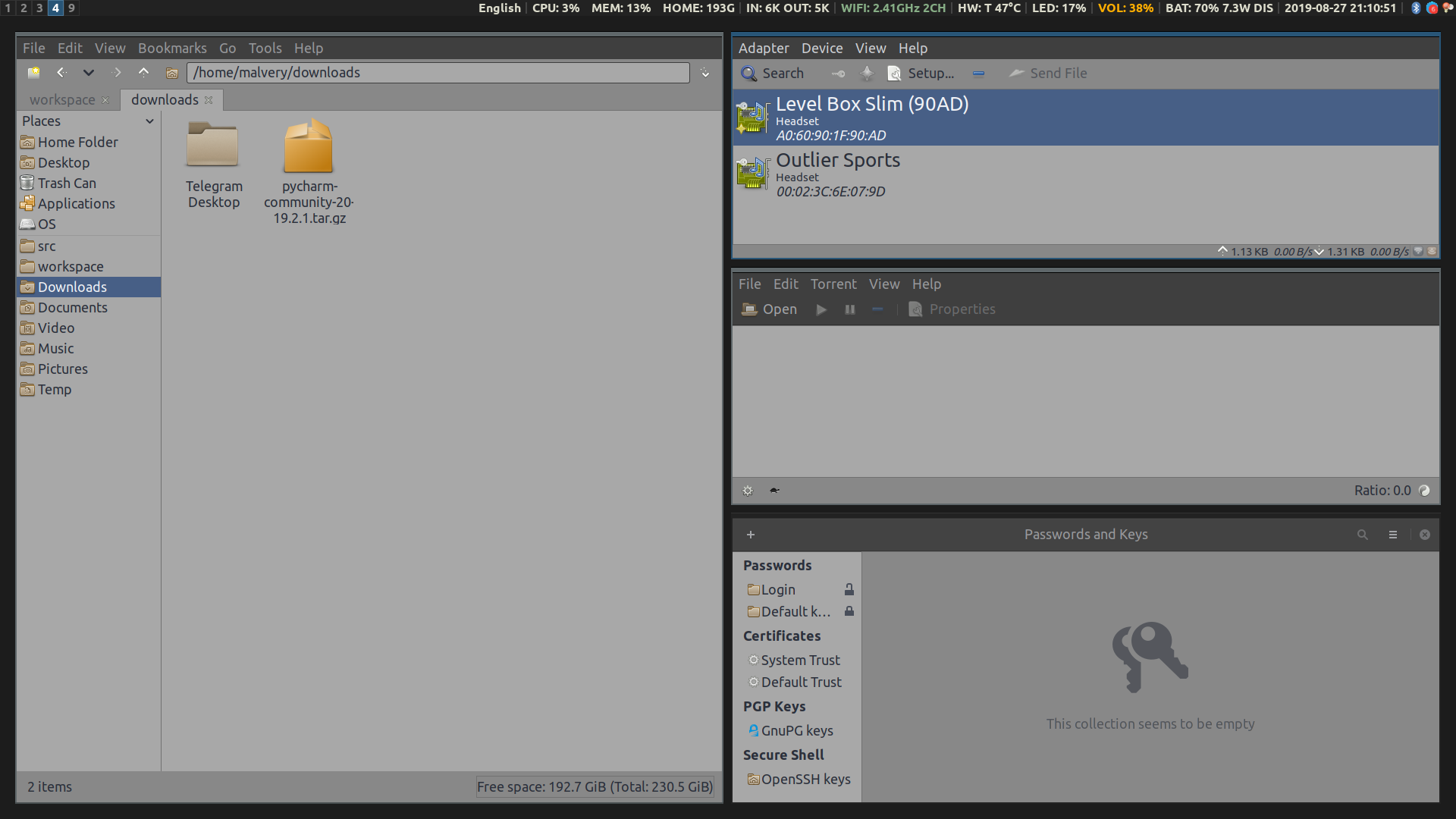The width and height of the screenshot is (1456, 819).
Task: Select Level Box Slim (90AD) device
Action: coord(1085,118)
